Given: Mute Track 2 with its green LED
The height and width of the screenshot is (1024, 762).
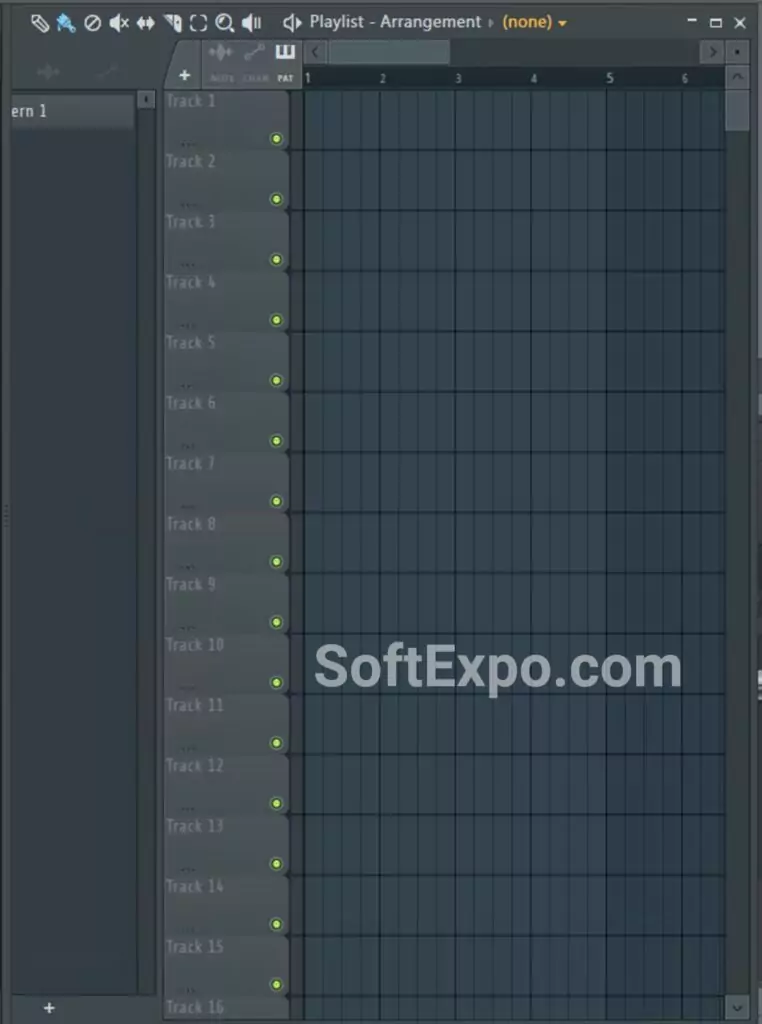Looking at the screenshot, I should (276, 199).
